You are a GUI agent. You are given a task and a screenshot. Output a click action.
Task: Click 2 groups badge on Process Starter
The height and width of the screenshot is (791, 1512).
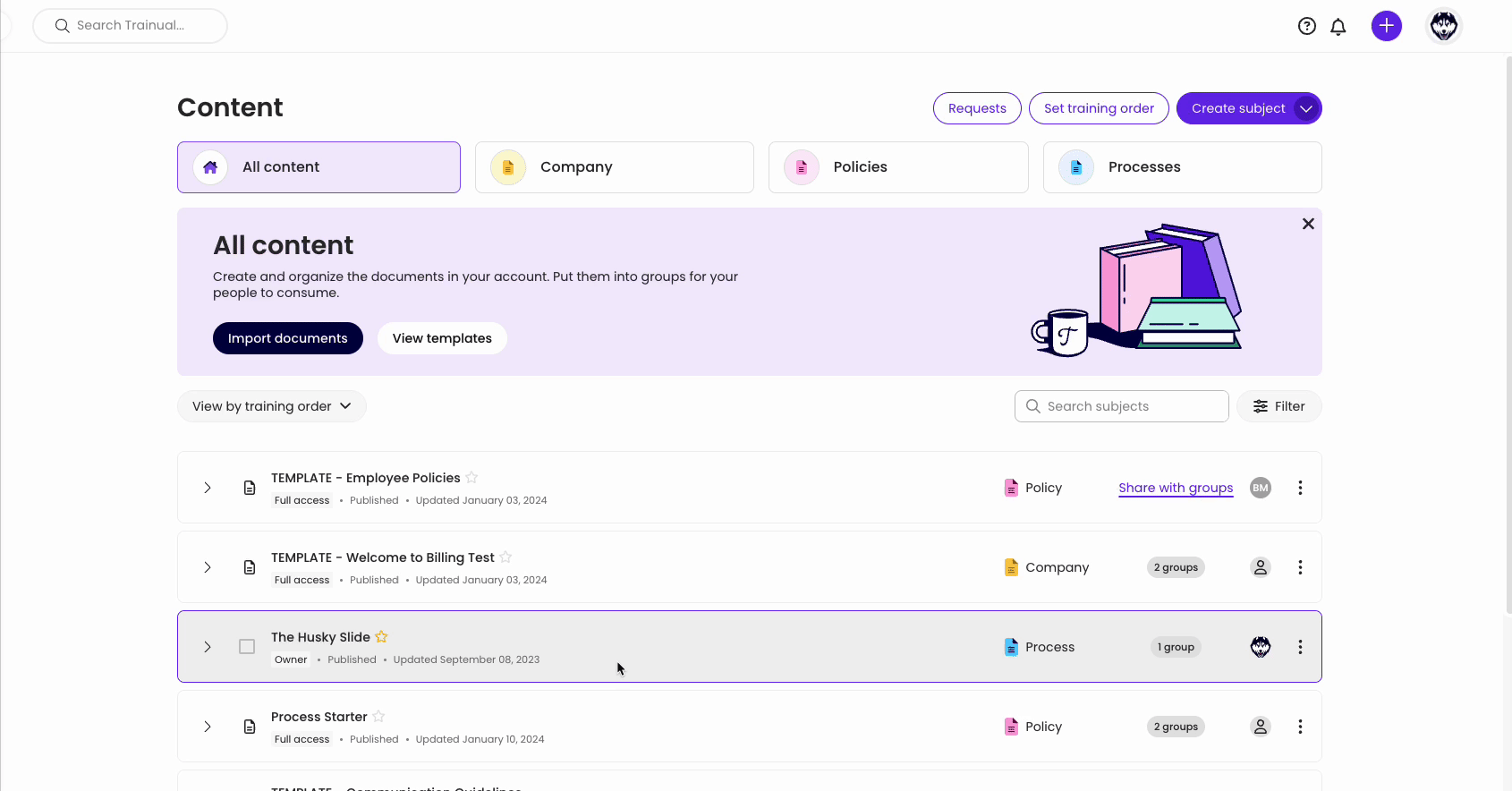coord(1176,727)
